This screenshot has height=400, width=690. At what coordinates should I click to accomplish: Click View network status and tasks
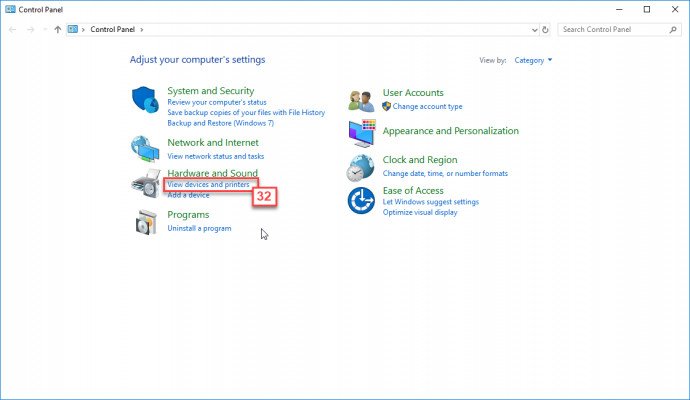(x=216, y=156)
